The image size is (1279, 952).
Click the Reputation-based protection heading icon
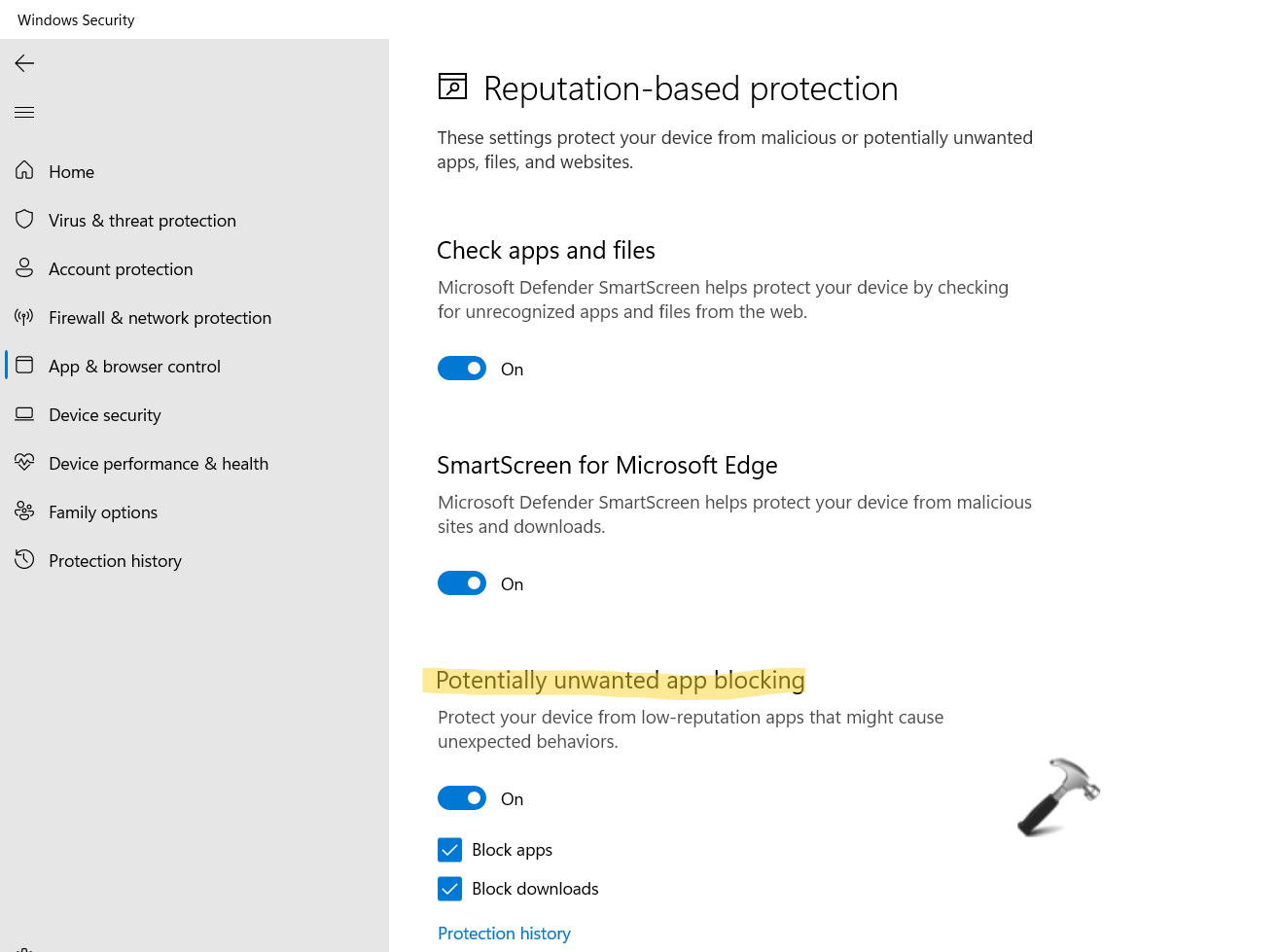452,88
